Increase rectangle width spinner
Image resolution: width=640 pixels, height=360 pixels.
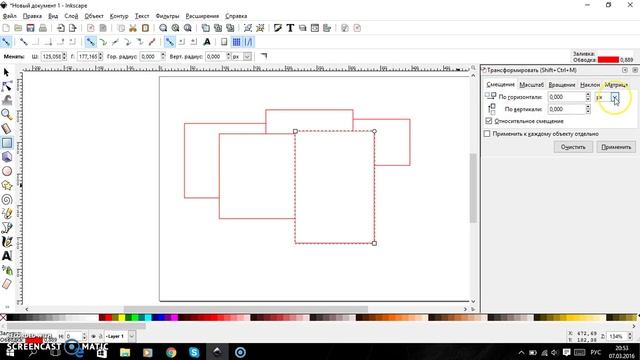pyautogui.click(x=64, y=55)
